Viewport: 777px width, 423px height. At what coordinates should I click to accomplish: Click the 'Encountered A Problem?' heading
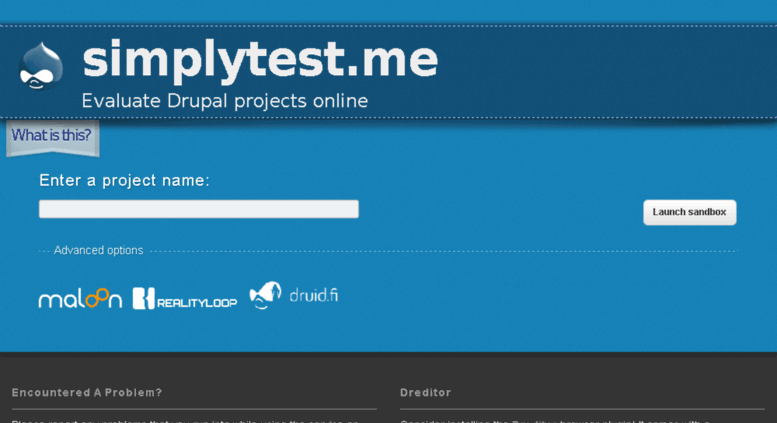pyautogui.click(x=87, y=393)
